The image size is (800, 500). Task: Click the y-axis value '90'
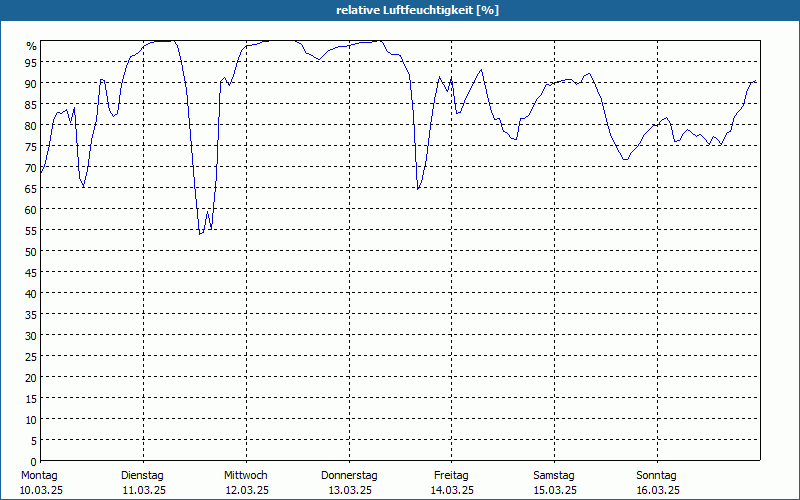[31, 84]
